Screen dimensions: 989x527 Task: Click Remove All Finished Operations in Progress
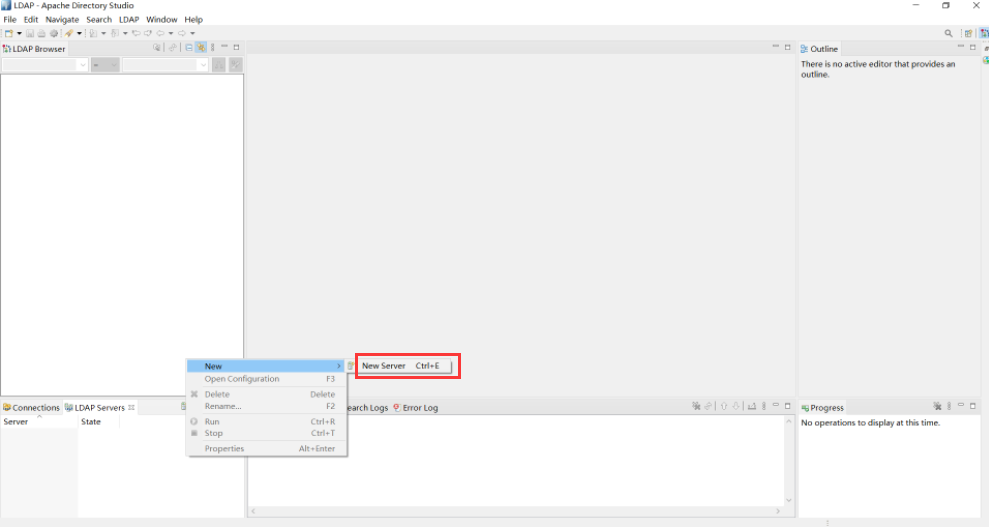coord(937,407)
